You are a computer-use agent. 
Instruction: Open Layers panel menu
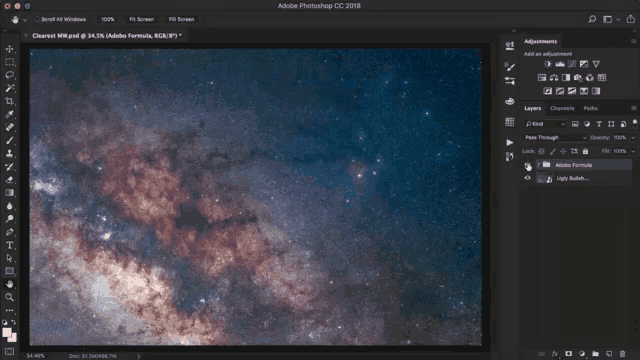click(x=633, y=108)
